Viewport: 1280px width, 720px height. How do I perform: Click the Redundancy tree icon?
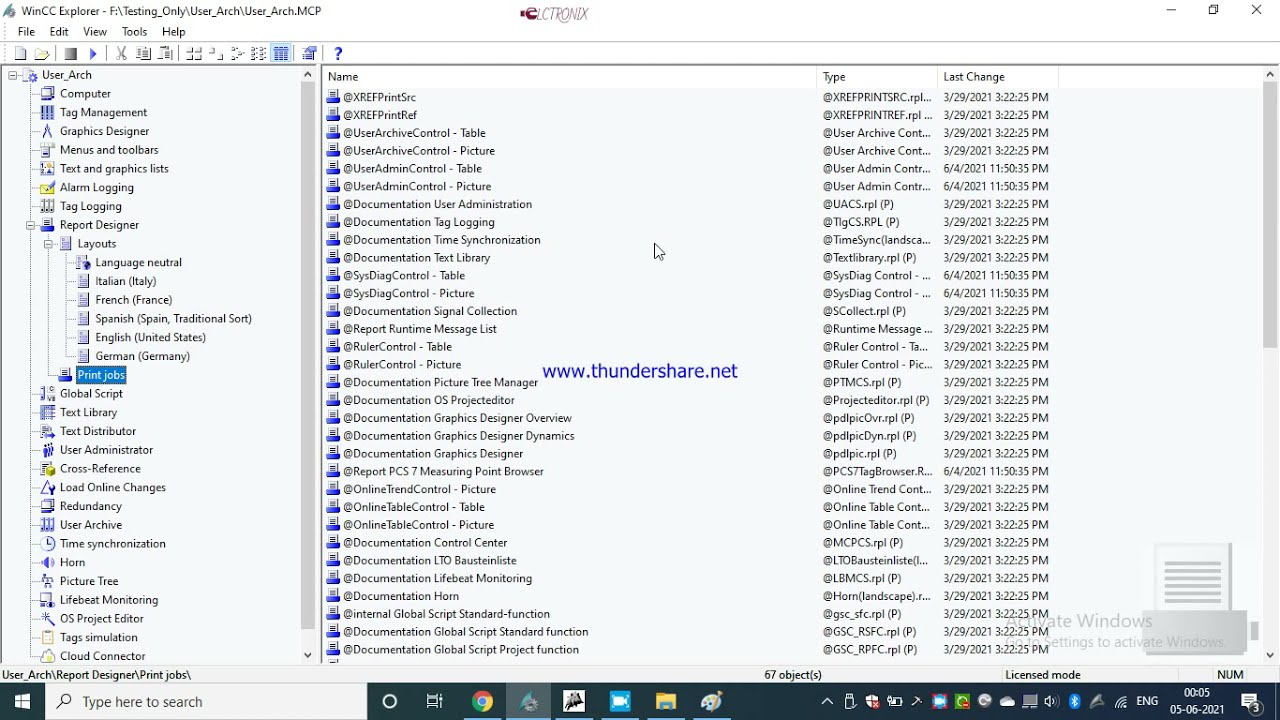tap(47, 507)
